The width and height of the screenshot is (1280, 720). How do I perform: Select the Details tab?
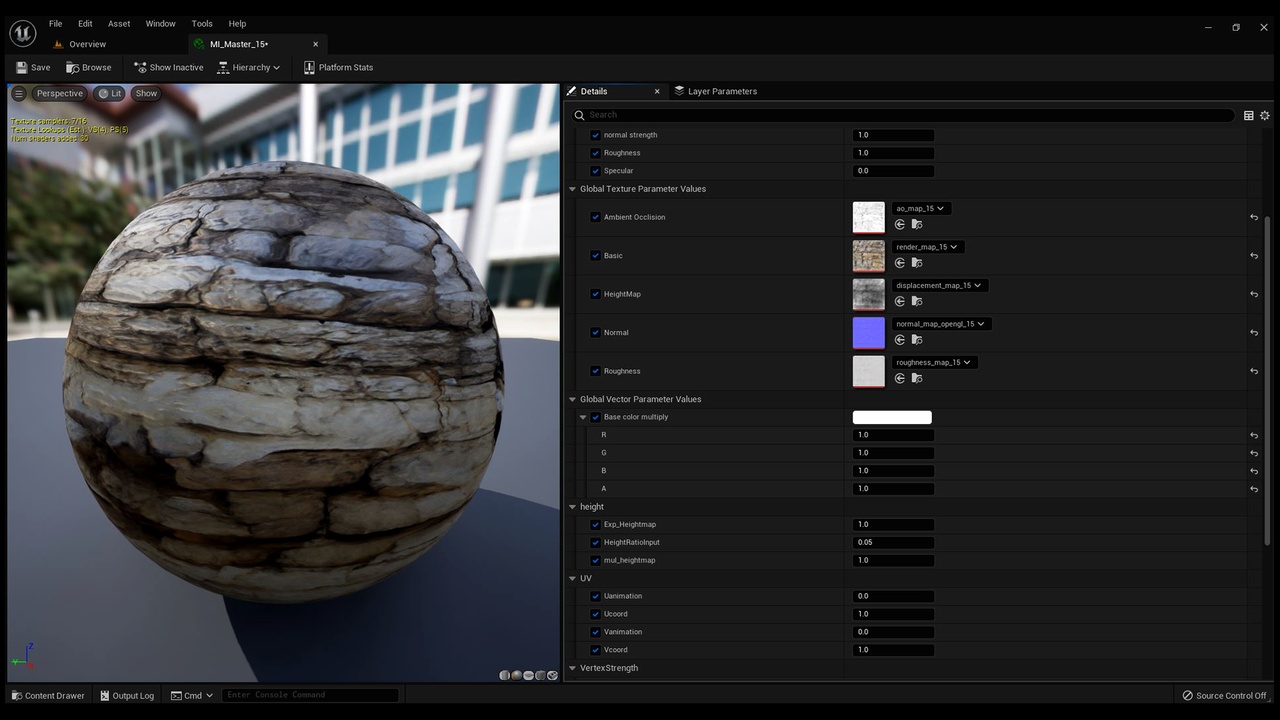[x=594, y=91]
